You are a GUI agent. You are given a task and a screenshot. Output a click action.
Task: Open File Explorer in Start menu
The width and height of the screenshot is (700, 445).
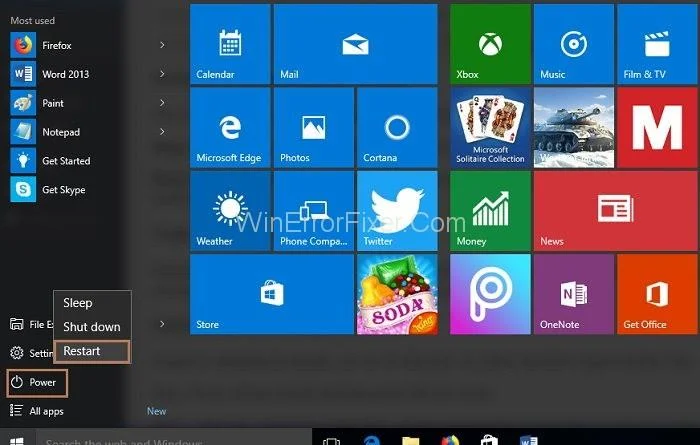coord(31,324)
